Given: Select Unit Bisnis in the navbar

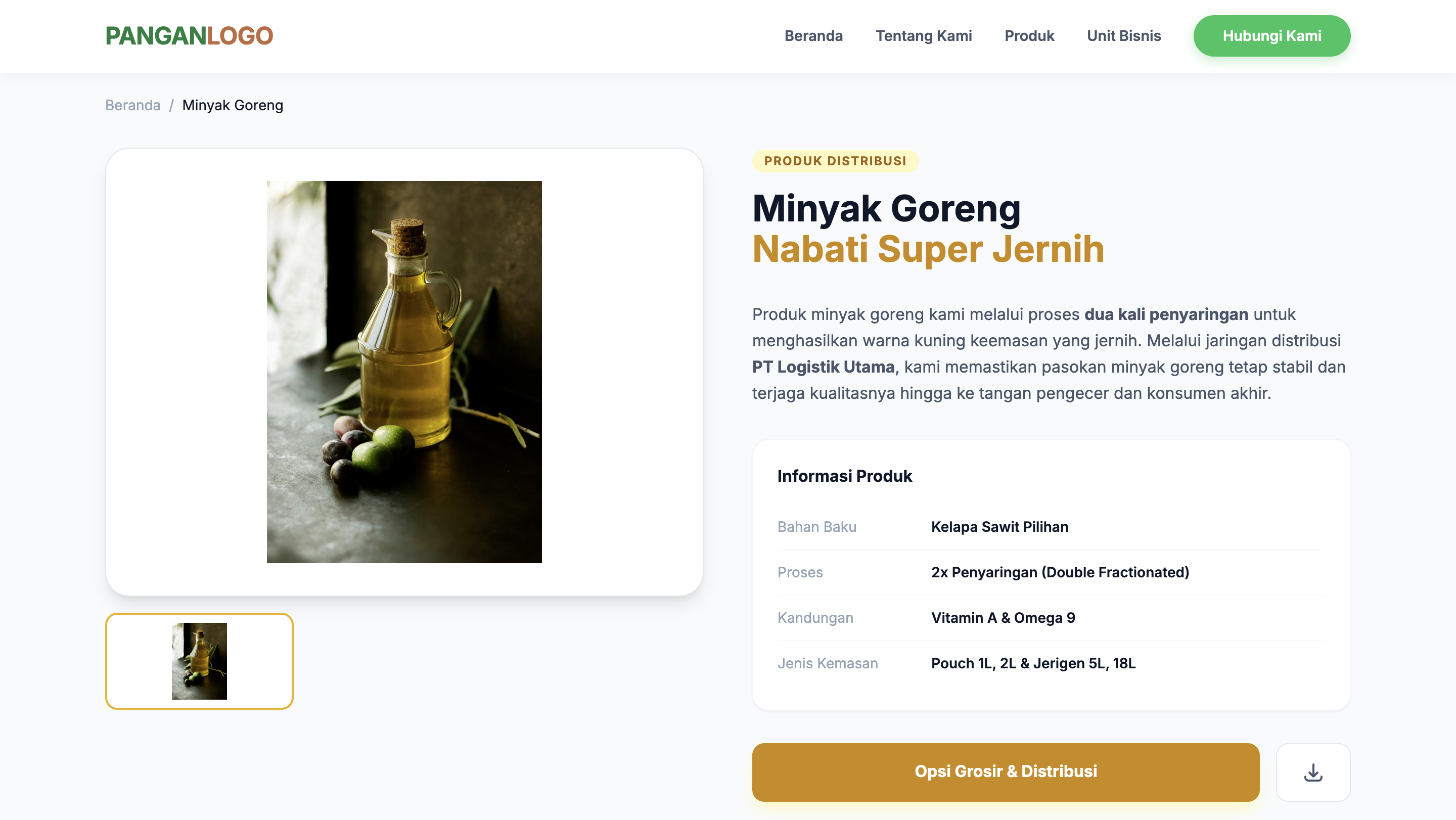Looking at the screenshot, I should 1123,35.
